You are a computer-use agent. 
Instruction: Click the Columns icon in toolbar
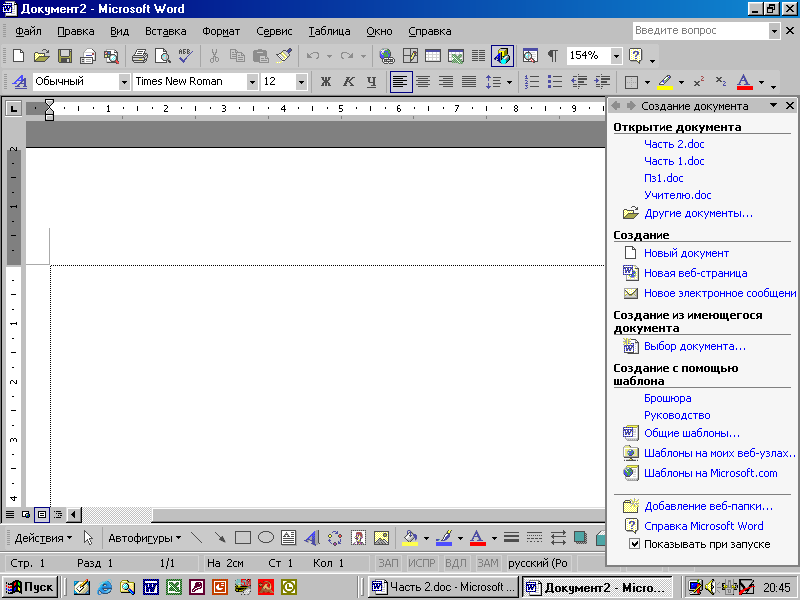point(479,56)
